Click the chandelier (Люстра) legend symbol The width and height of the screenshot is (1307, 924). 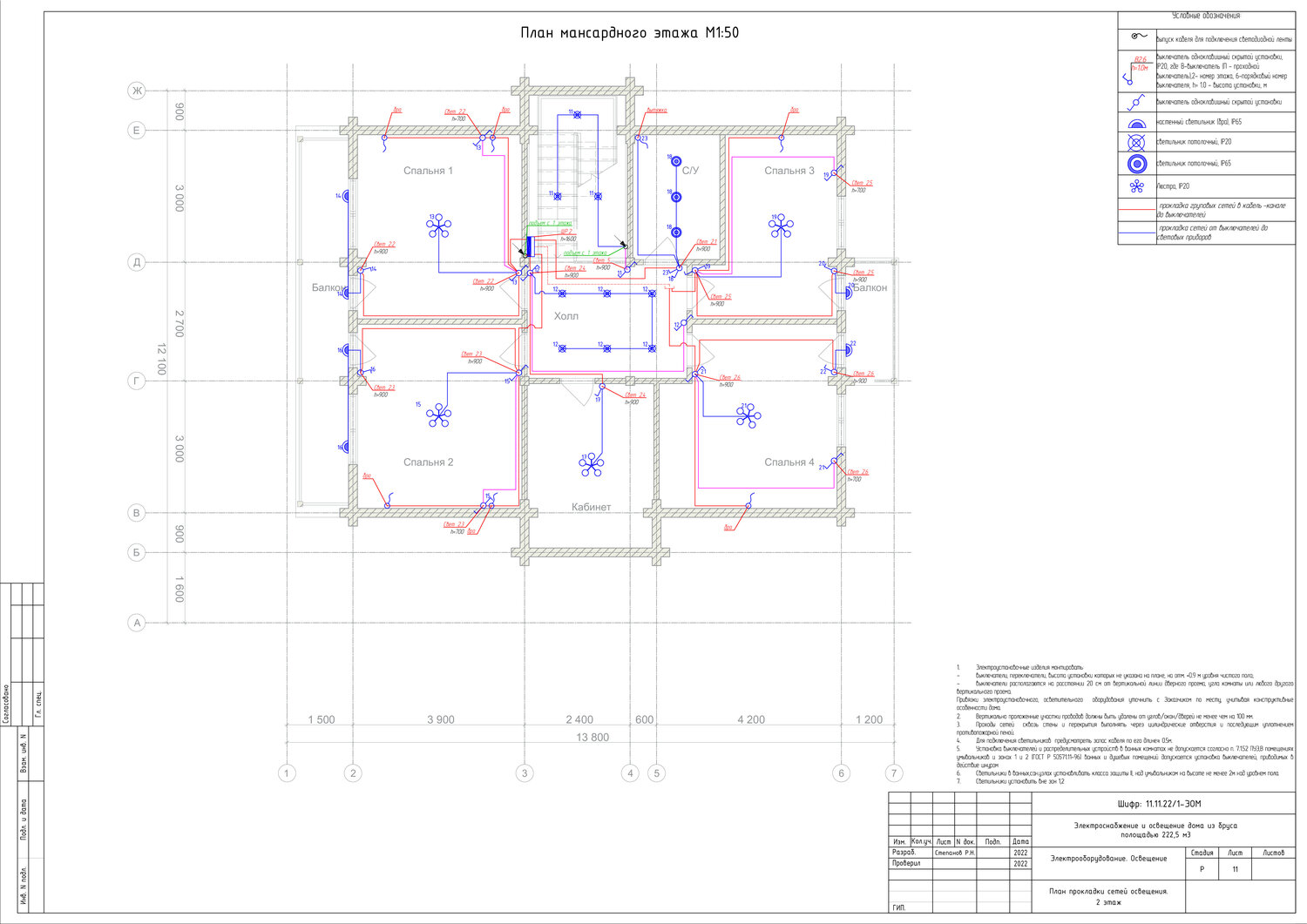click(x=1136, y=185)
